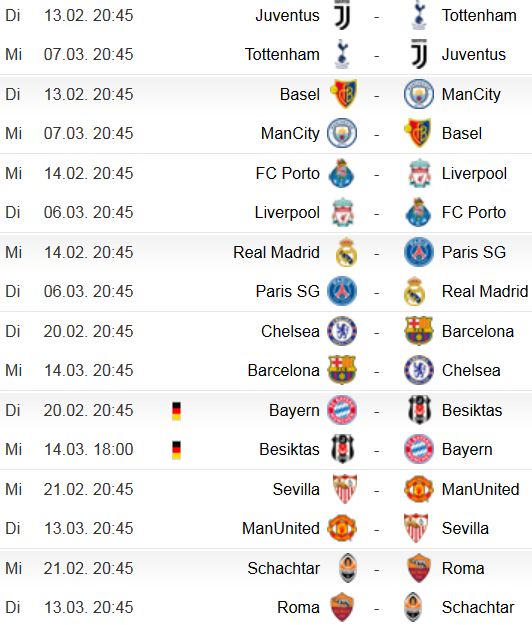Click the German flag on the 20.02. Bayern row
Viewport: 532px width, 625px height.
[176, 411]
